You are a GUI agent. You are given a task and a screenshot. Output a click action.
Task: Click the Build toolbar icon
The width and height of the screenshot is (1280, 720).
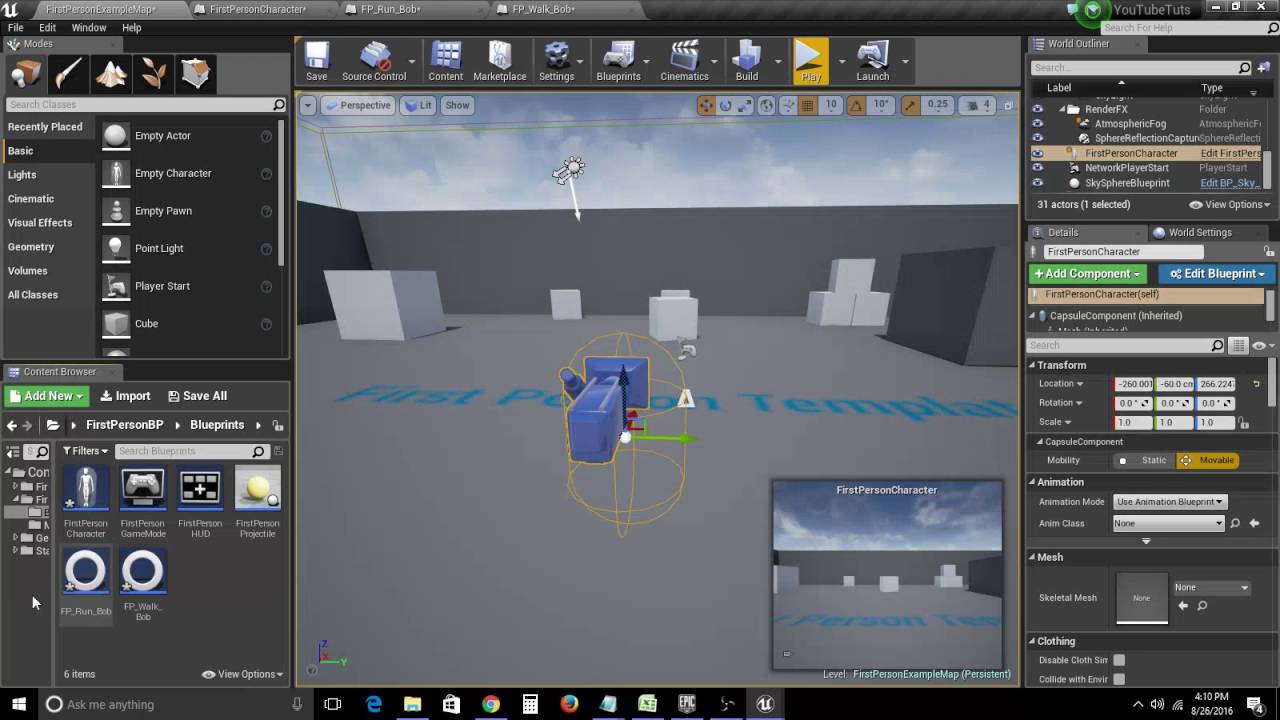tap(747, 61)
